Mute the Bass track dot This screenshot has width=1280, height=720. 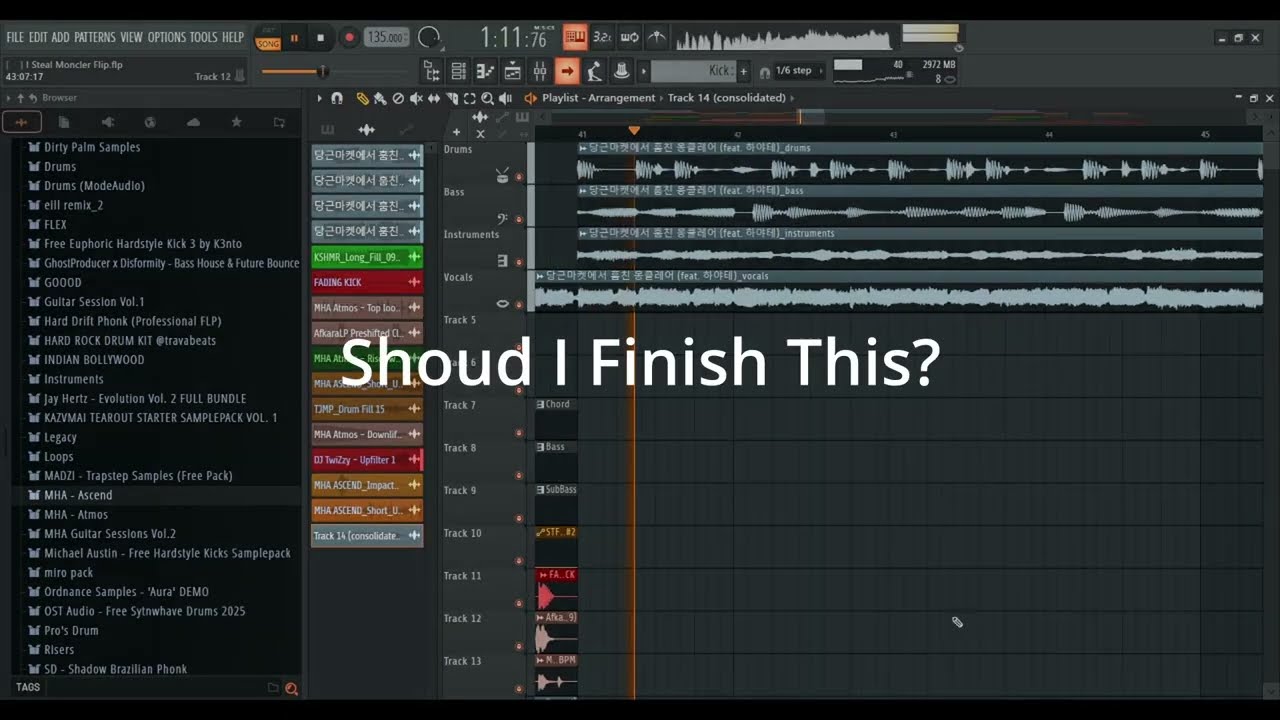[518, 220]
